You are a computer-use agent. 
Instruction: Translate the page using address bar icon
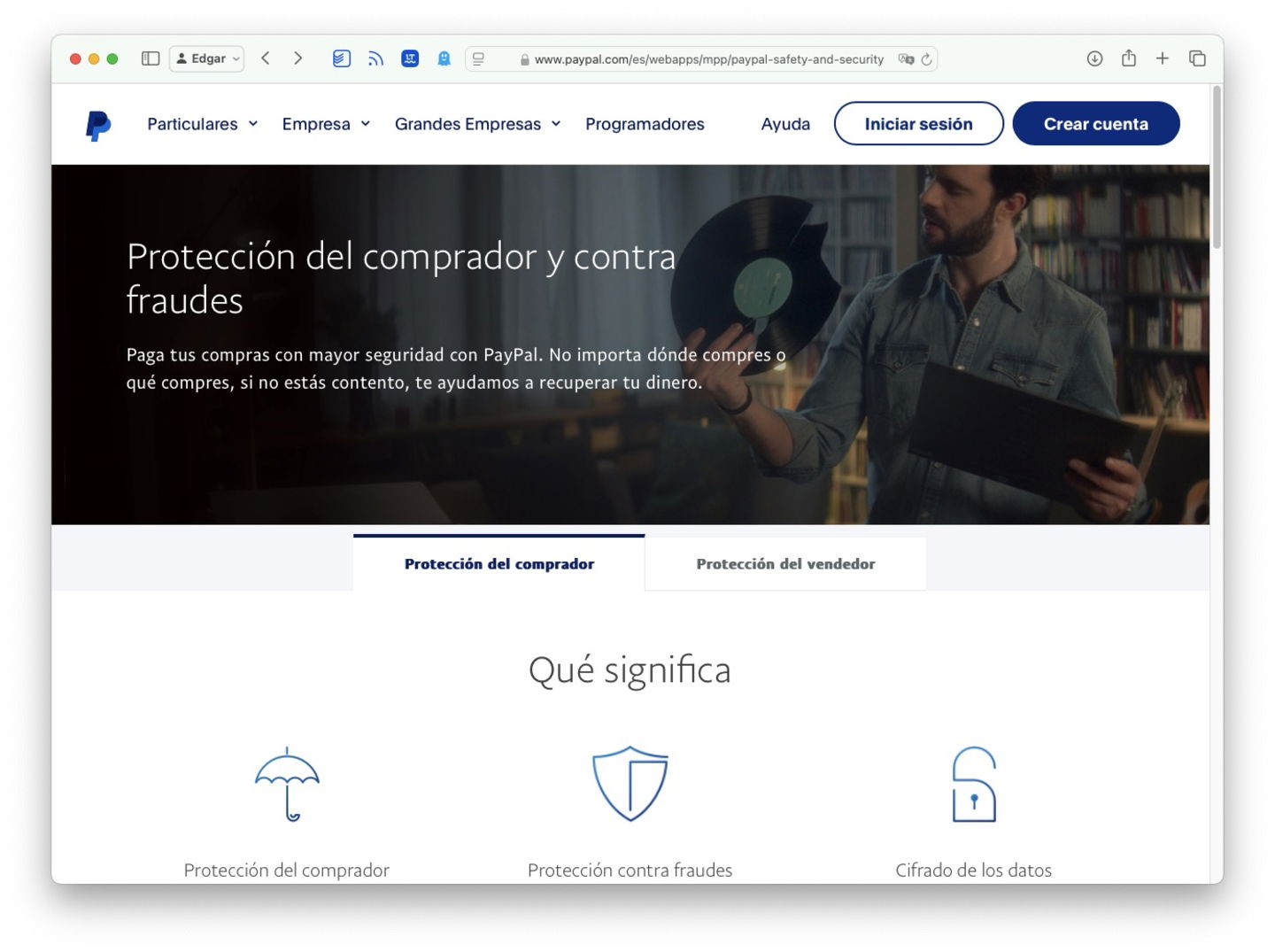[x=906, y=59]
